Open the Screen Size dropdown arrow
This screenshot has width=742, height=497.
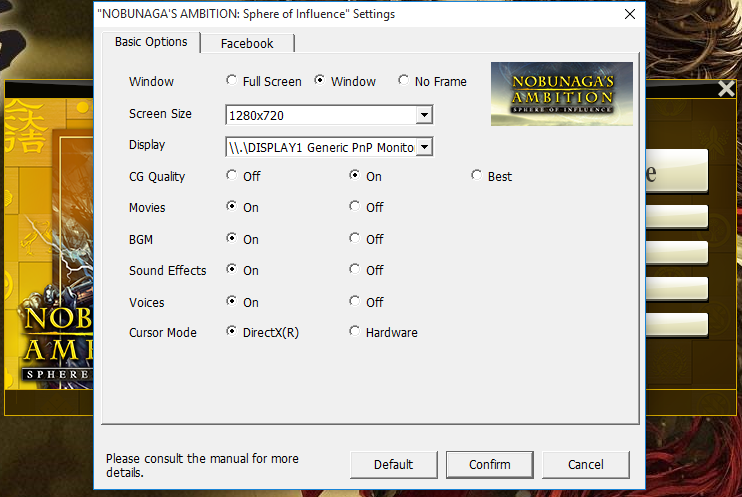(424, 115)
